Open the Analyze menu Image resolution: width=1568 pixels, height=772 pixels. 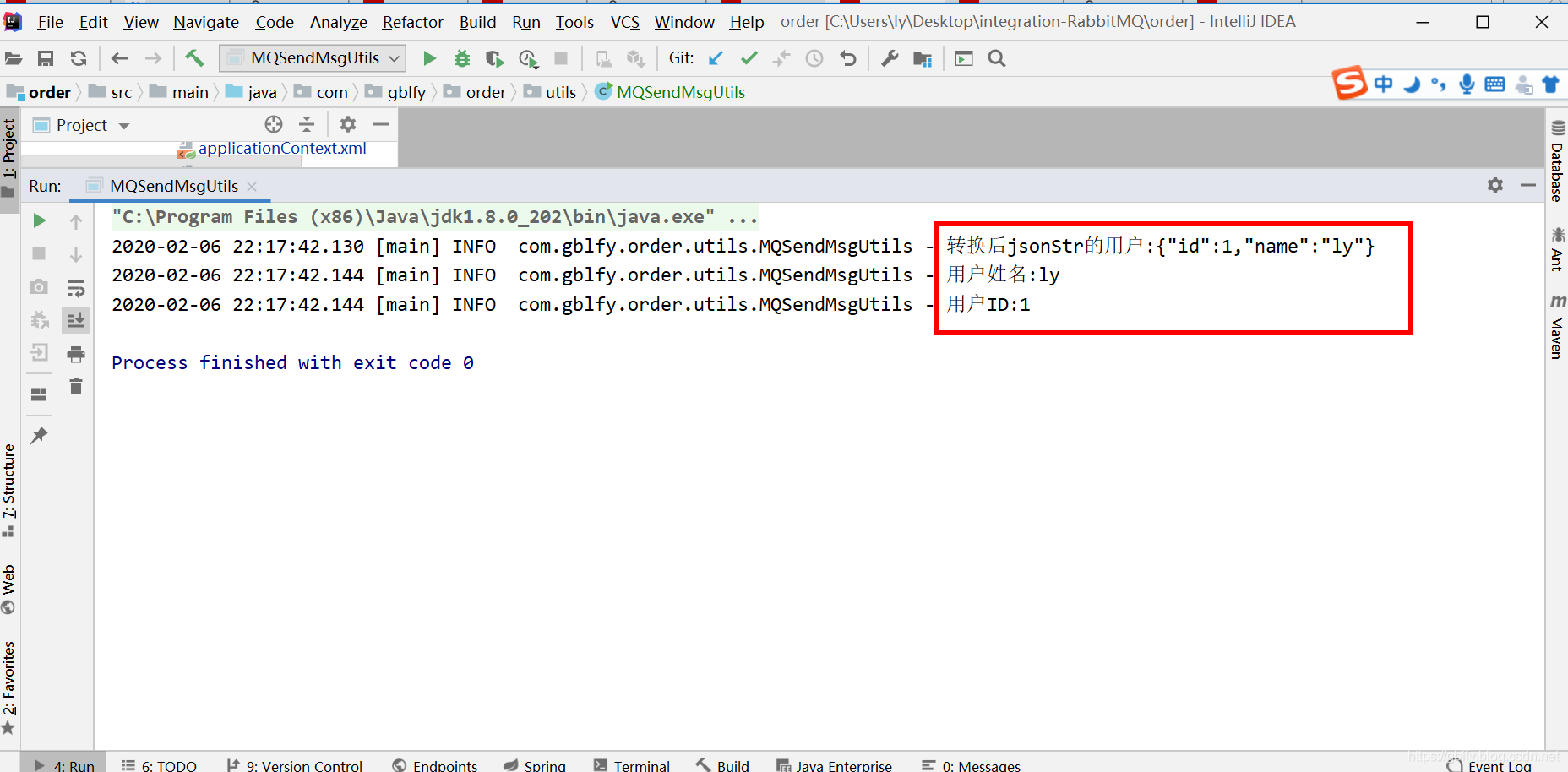338,22
